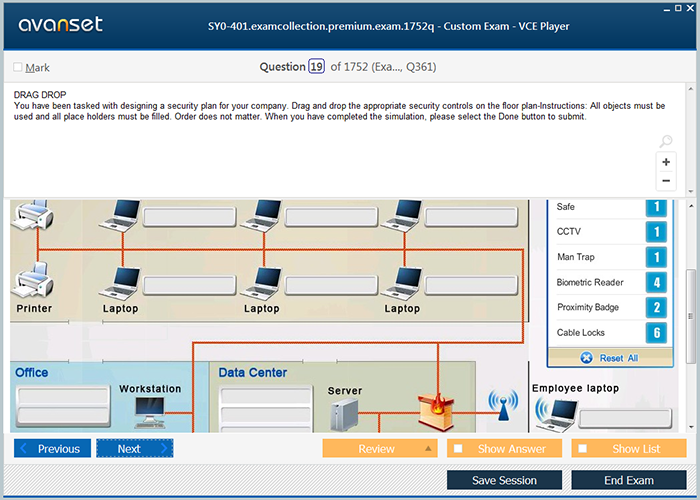Click the zoom in plus button

point(666,162)
